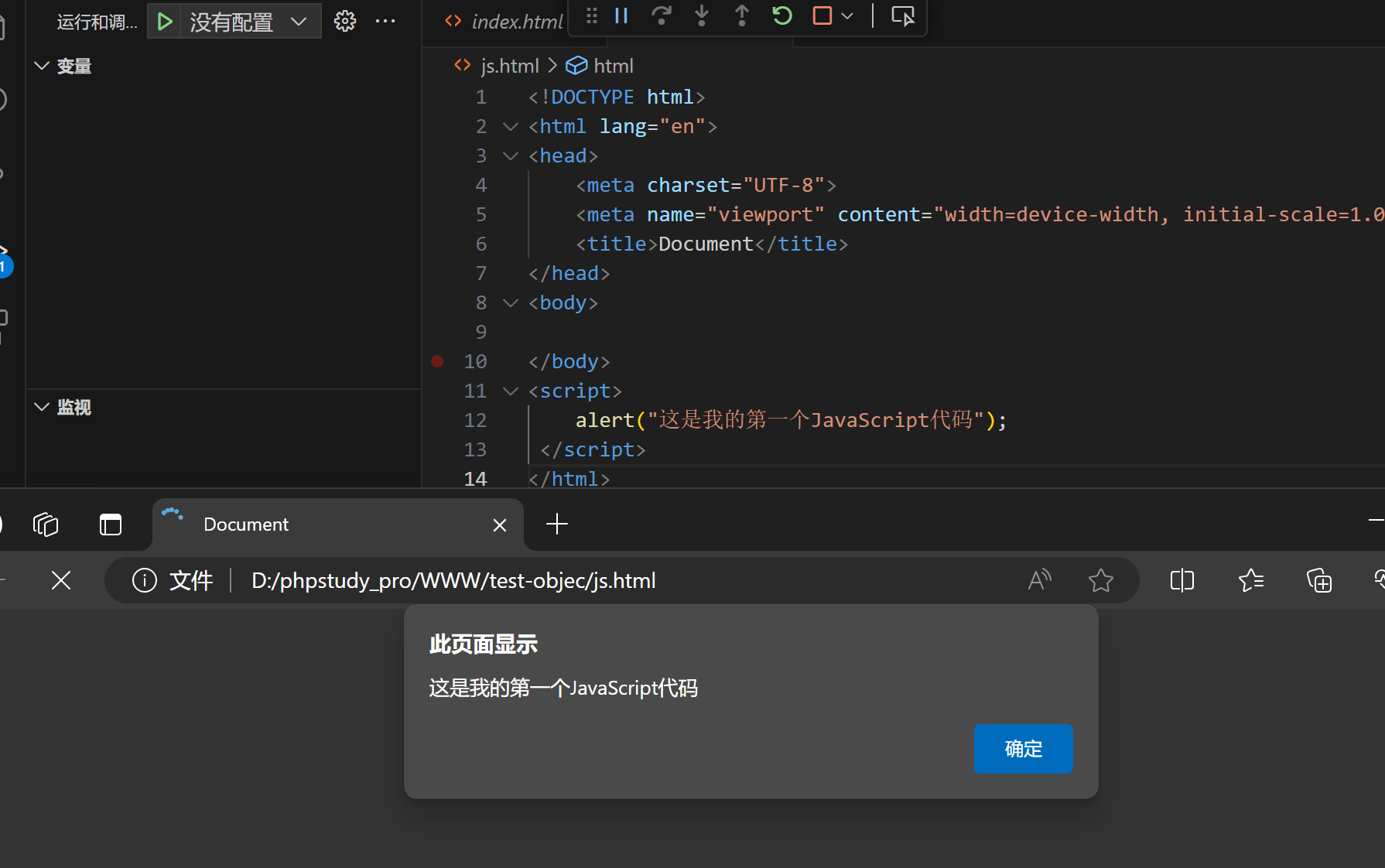Click Read aloud icon in address bar
Image resolution: width=1385 pixels, height=868 pixels.
coord(1040,580)
